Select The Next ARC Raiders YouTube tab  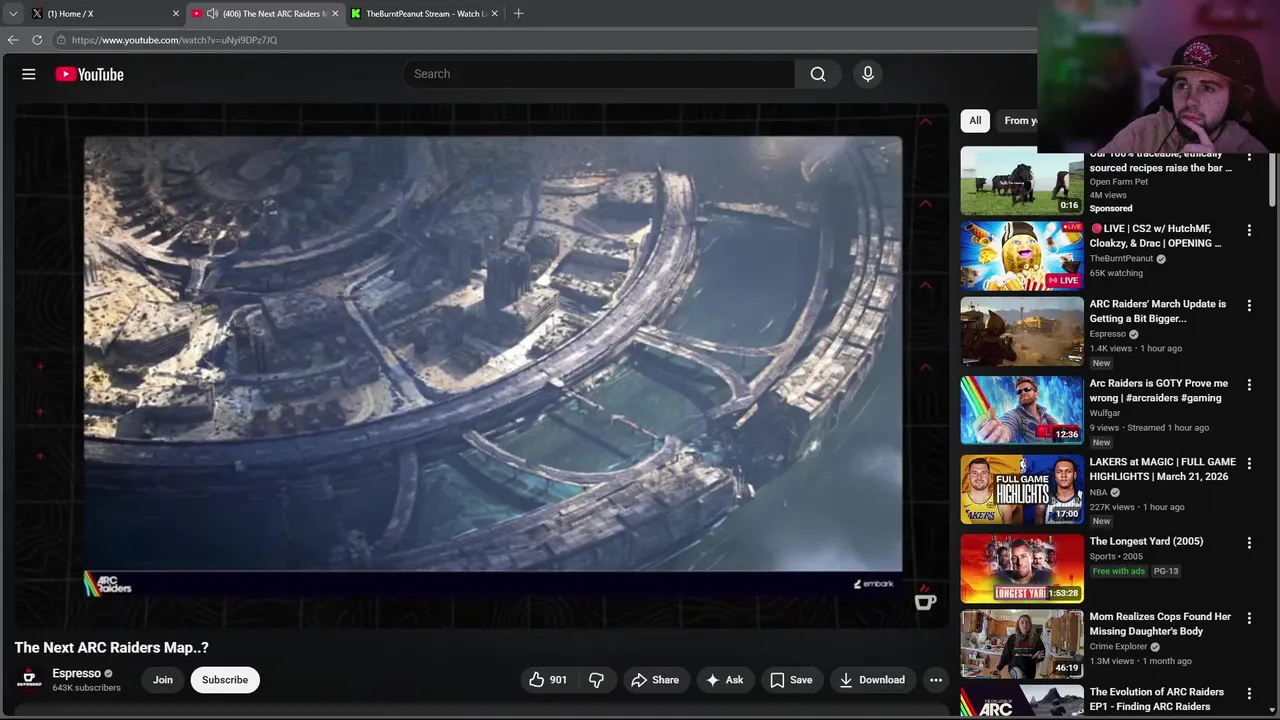[x=266, y=14]
